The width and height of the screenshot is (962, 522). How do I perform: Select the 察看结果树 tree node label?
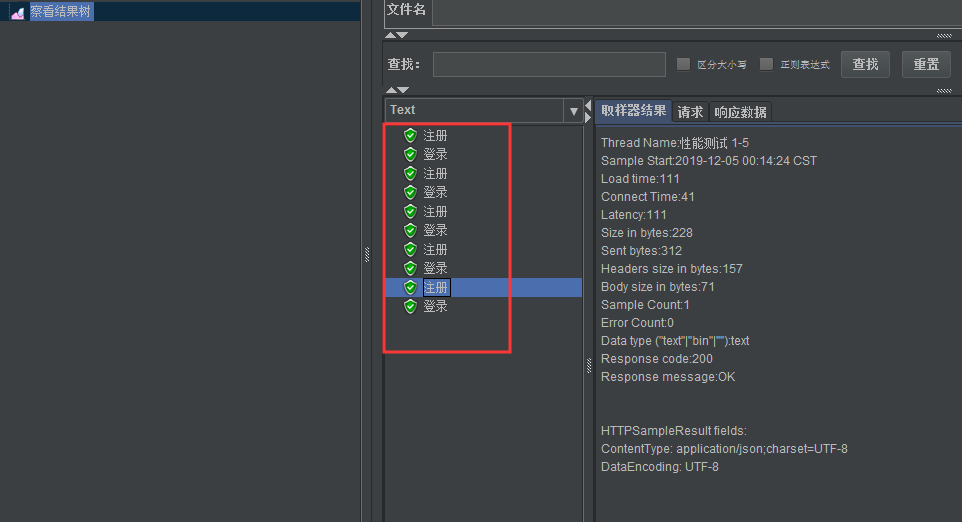61,11
